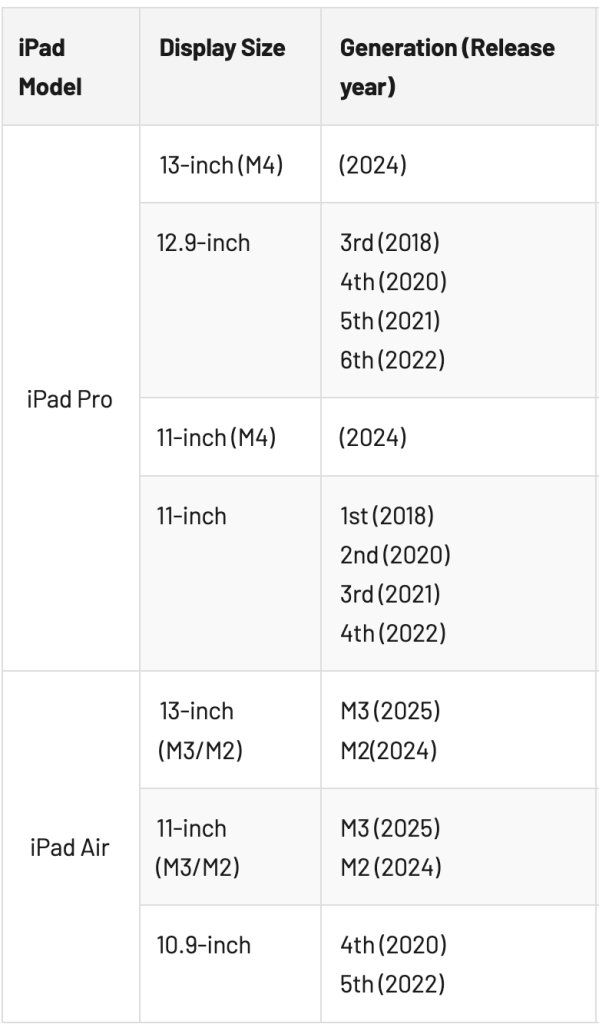Click the 5th (2021) generation entry
This screenshot has height=1024, width=599.
[x=390, y=321]
